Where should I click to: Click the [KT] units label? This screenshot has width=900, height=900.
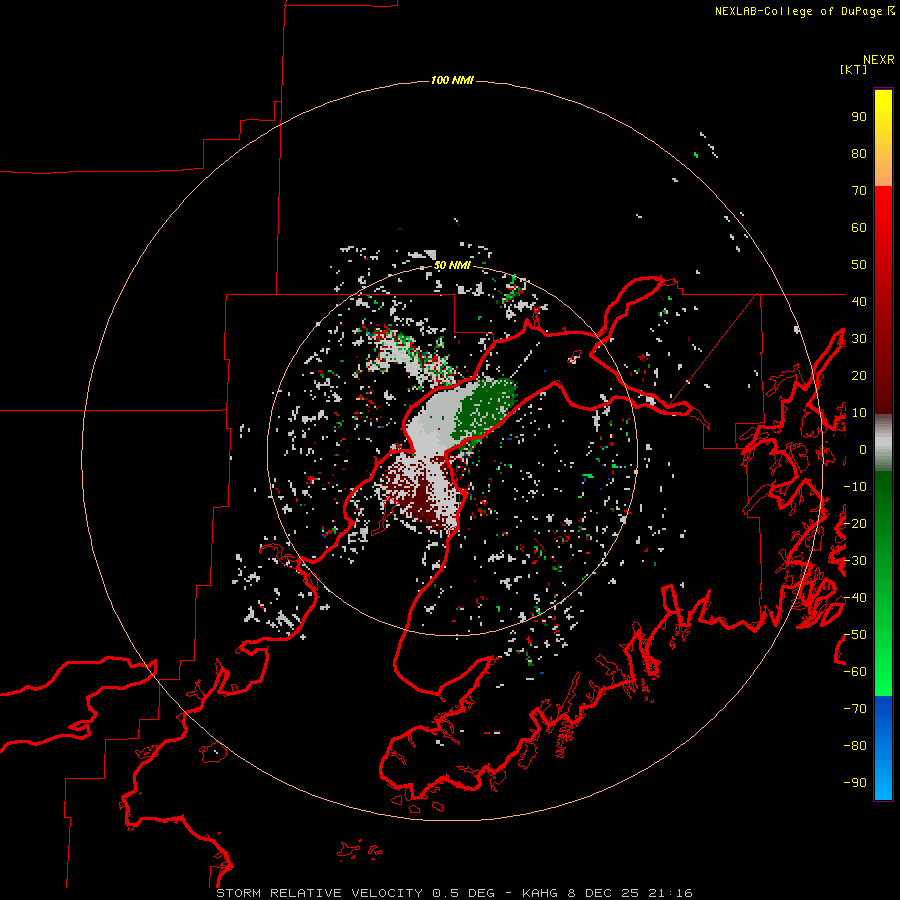(x=854, y=69)
